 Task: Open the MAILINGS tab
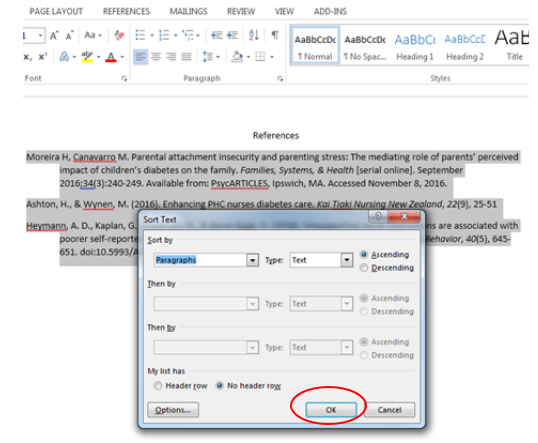pyautogui.click(x=188, y=11)
